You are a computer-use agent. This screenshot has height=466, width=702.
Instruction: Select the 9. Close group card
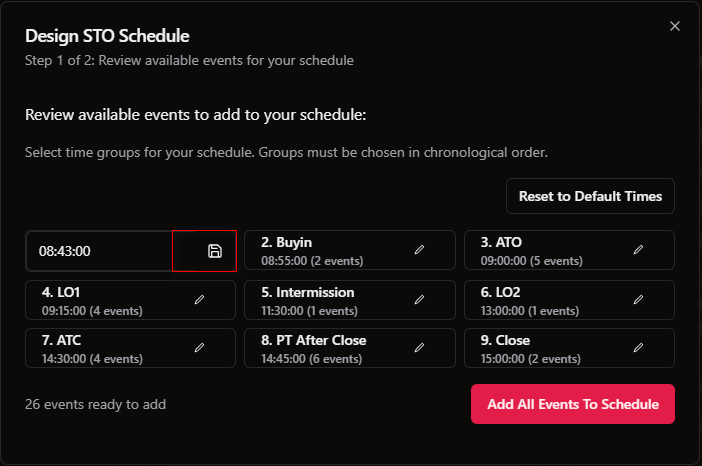coord(569,348)
